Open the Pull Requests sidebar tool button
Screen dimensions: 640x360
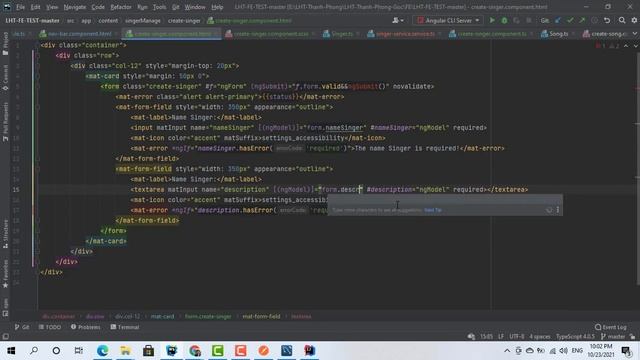click(x=5, y=122)
